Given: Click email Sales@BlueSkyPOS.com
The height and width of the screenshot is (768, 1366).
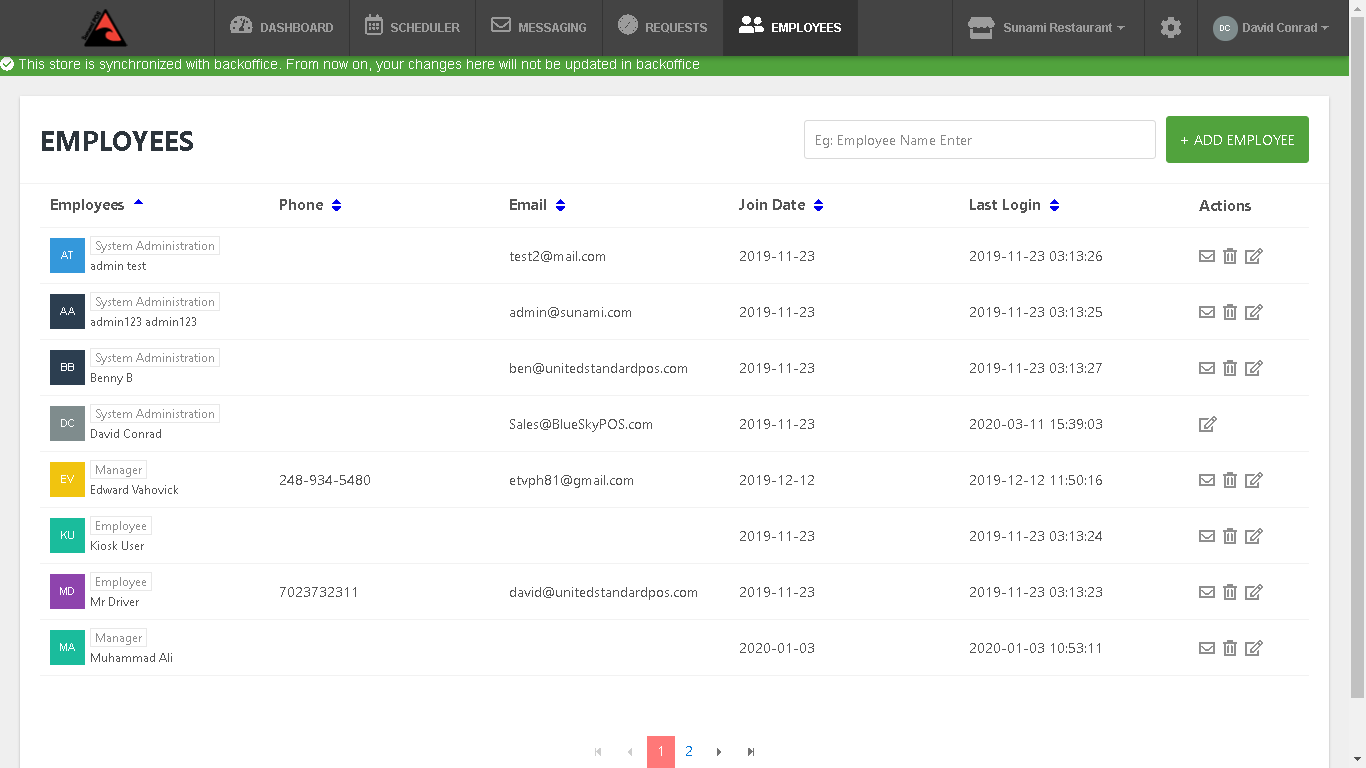Looking at the screenshot, I should click(581, 424).
